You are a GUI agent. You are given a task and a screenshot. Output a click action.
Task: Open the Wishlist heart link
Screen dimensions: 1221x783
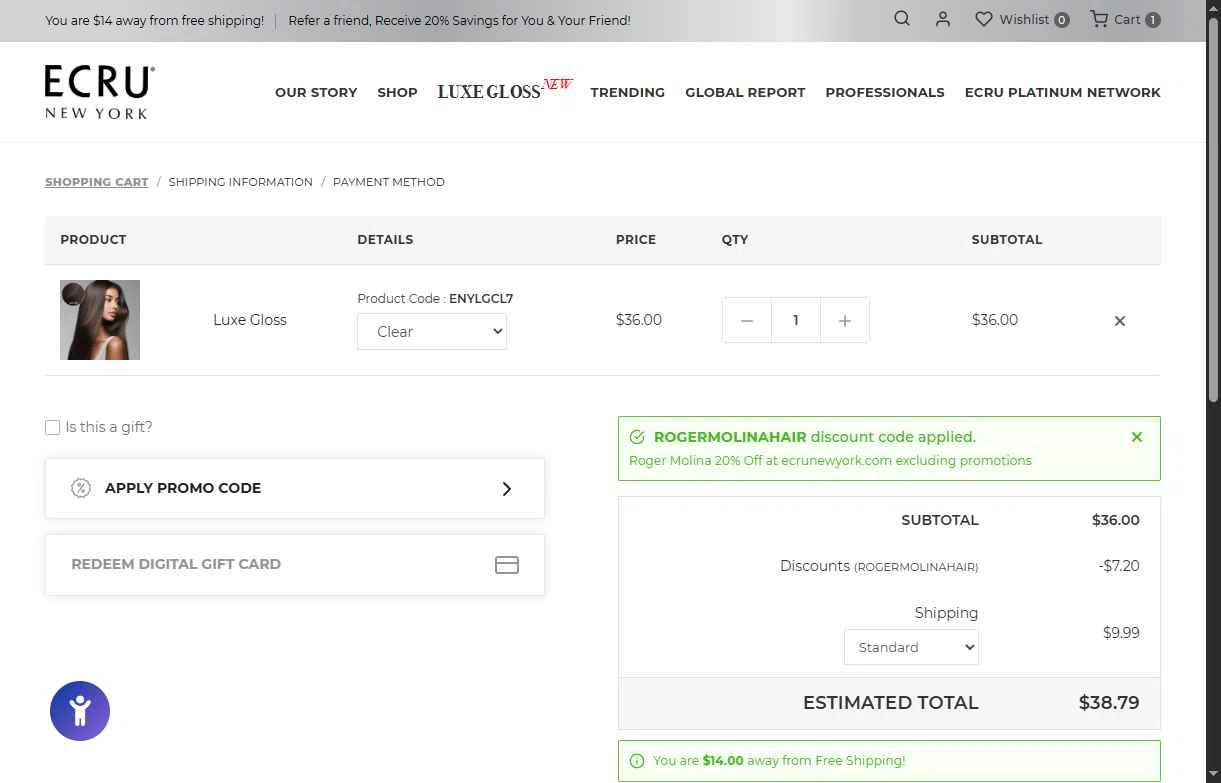pos(1022,19)
